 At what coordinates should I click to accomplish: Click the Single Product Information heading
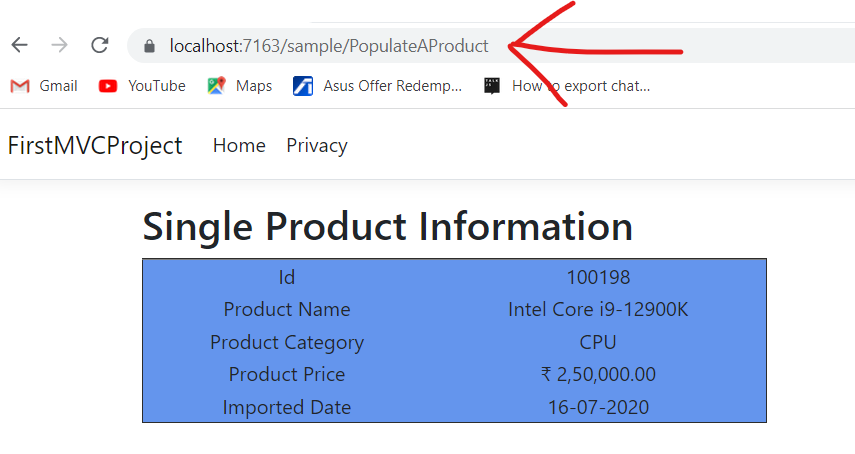click(x=387, y=226)
